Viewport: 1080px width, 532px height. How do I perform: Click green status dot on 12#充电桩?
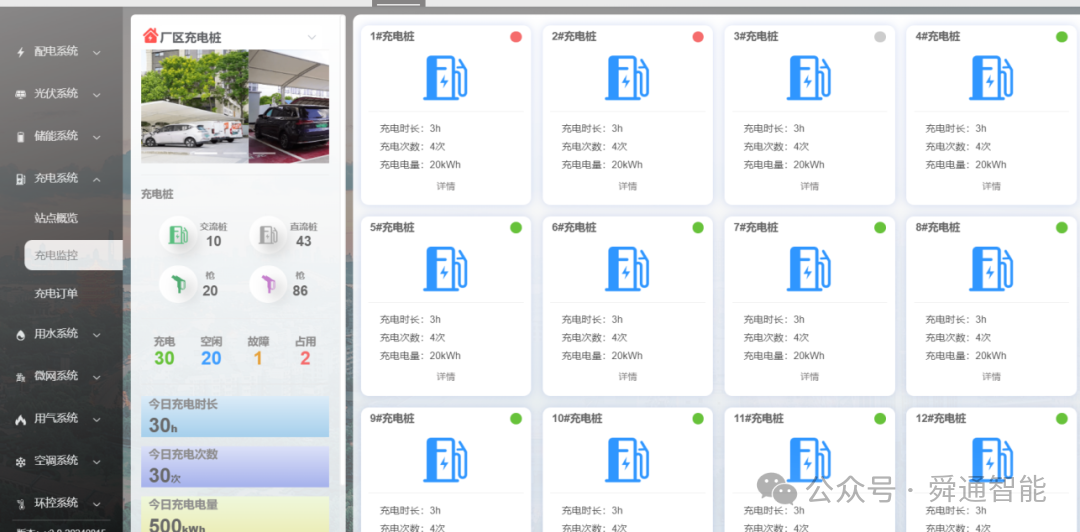pyautogui.click(x=1061, y=418)
